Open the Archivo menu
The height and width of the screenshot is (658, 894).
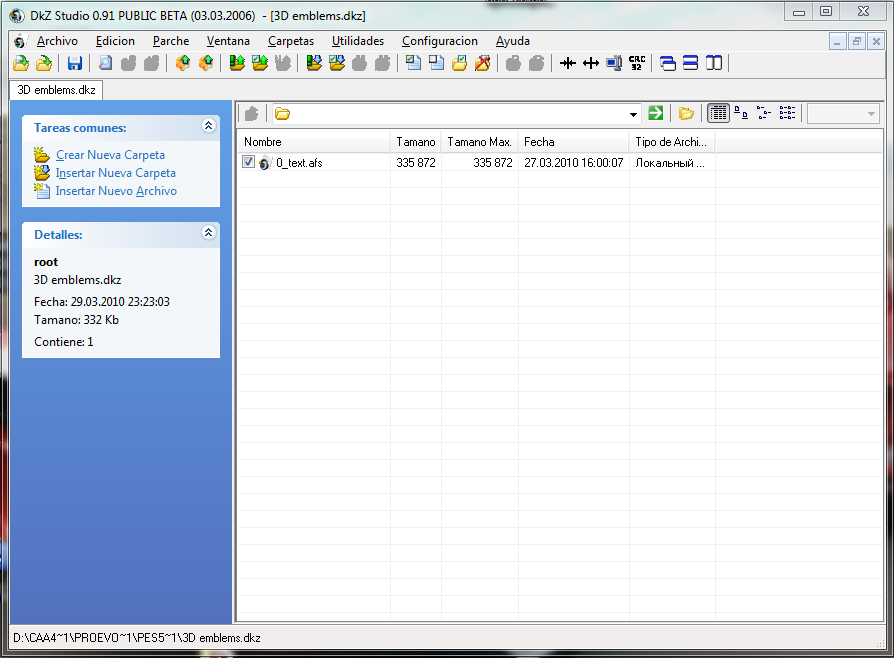click(57, 41)
